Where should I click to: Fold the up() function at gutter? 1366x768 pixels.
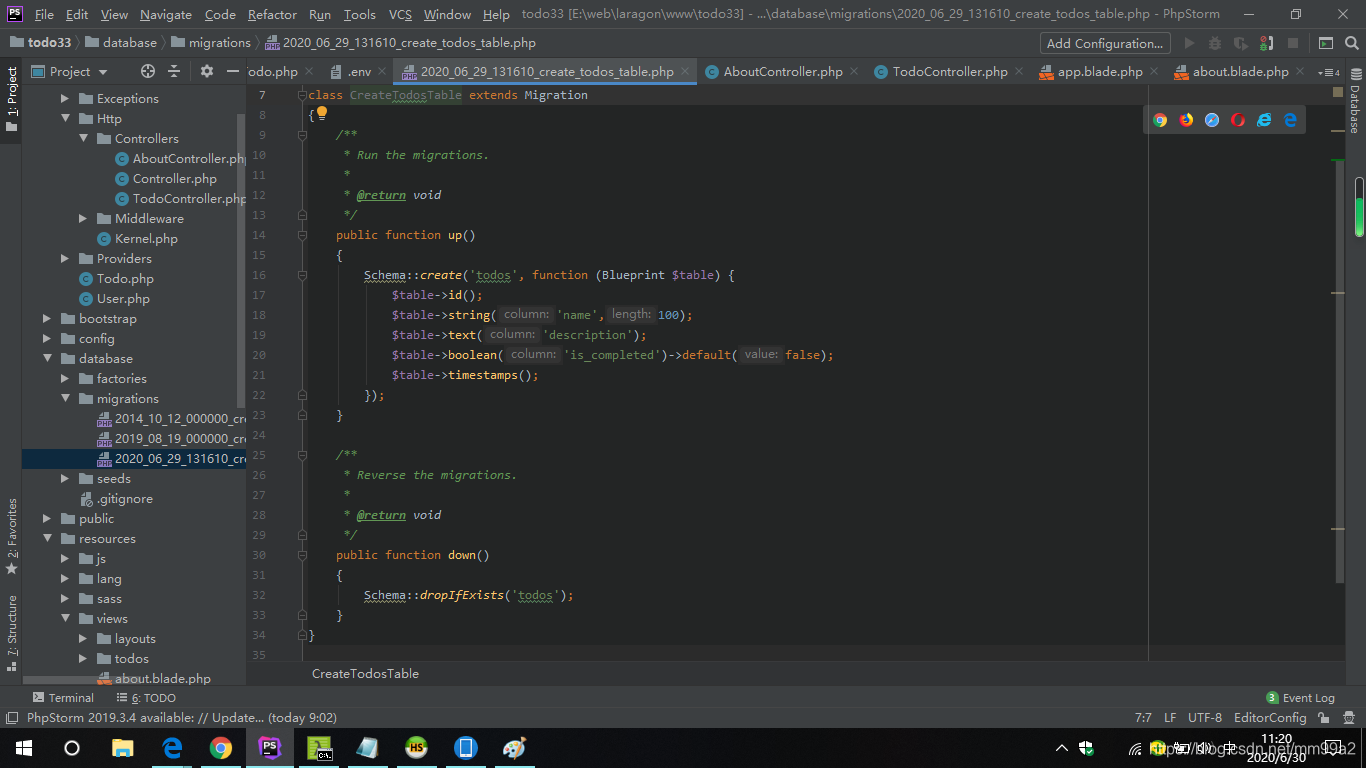click(302, 235)
